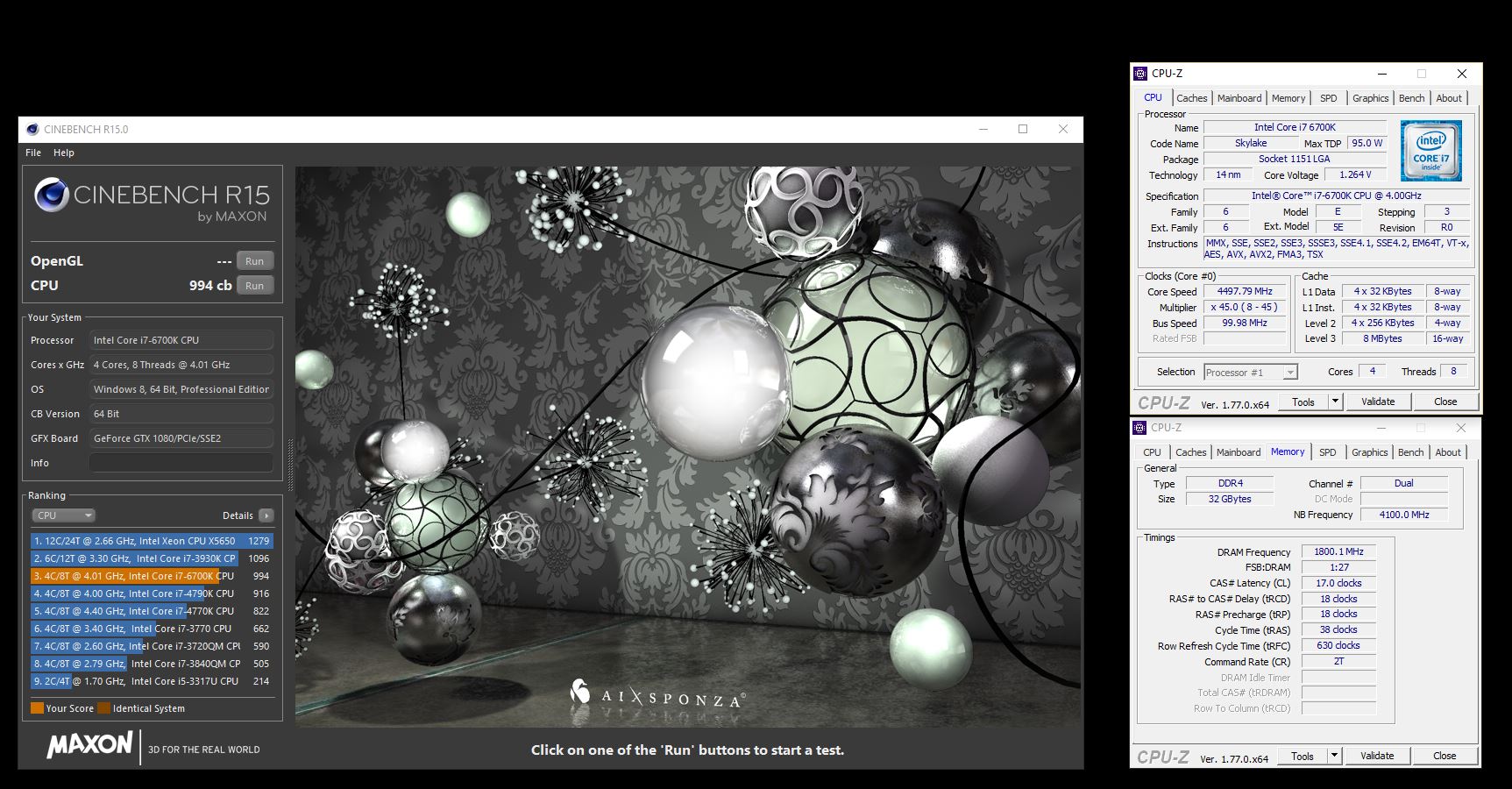Maximize the Cinebench R15 window
The image size is (1512, 789).
coord(1022,129)
